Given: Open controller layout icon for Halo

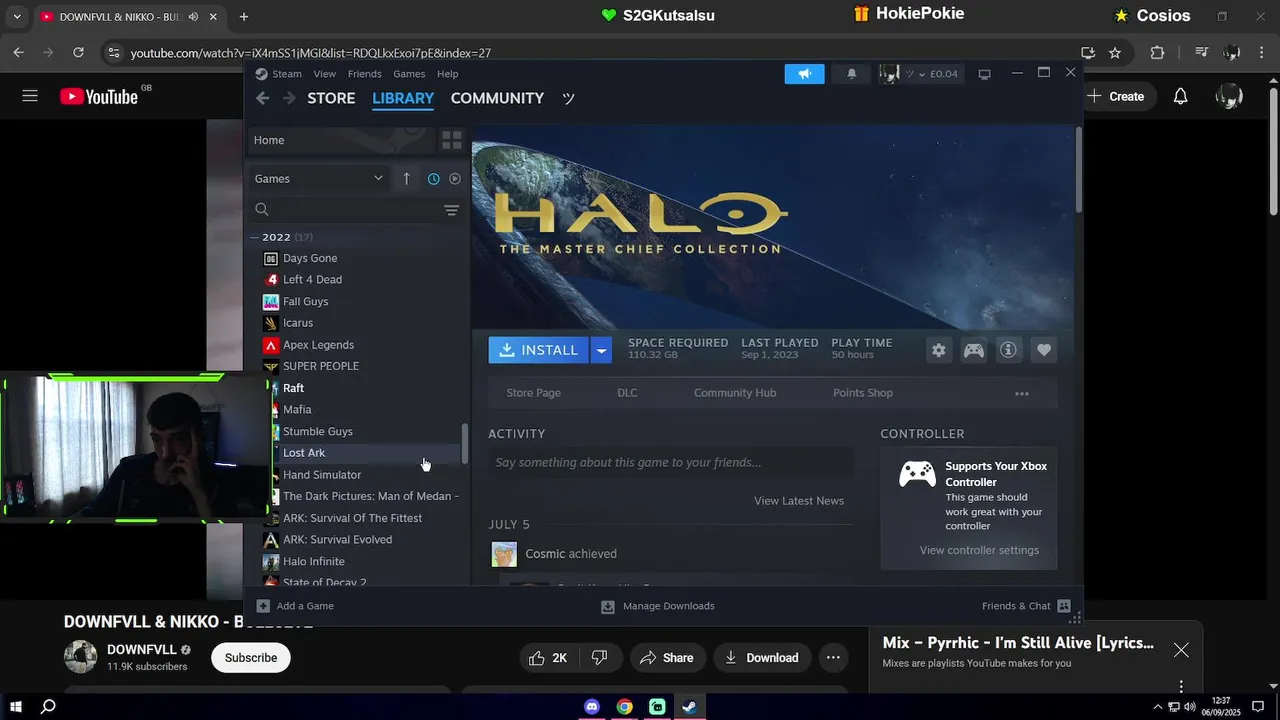Looking at the screenshot, I should coord(973,350).
